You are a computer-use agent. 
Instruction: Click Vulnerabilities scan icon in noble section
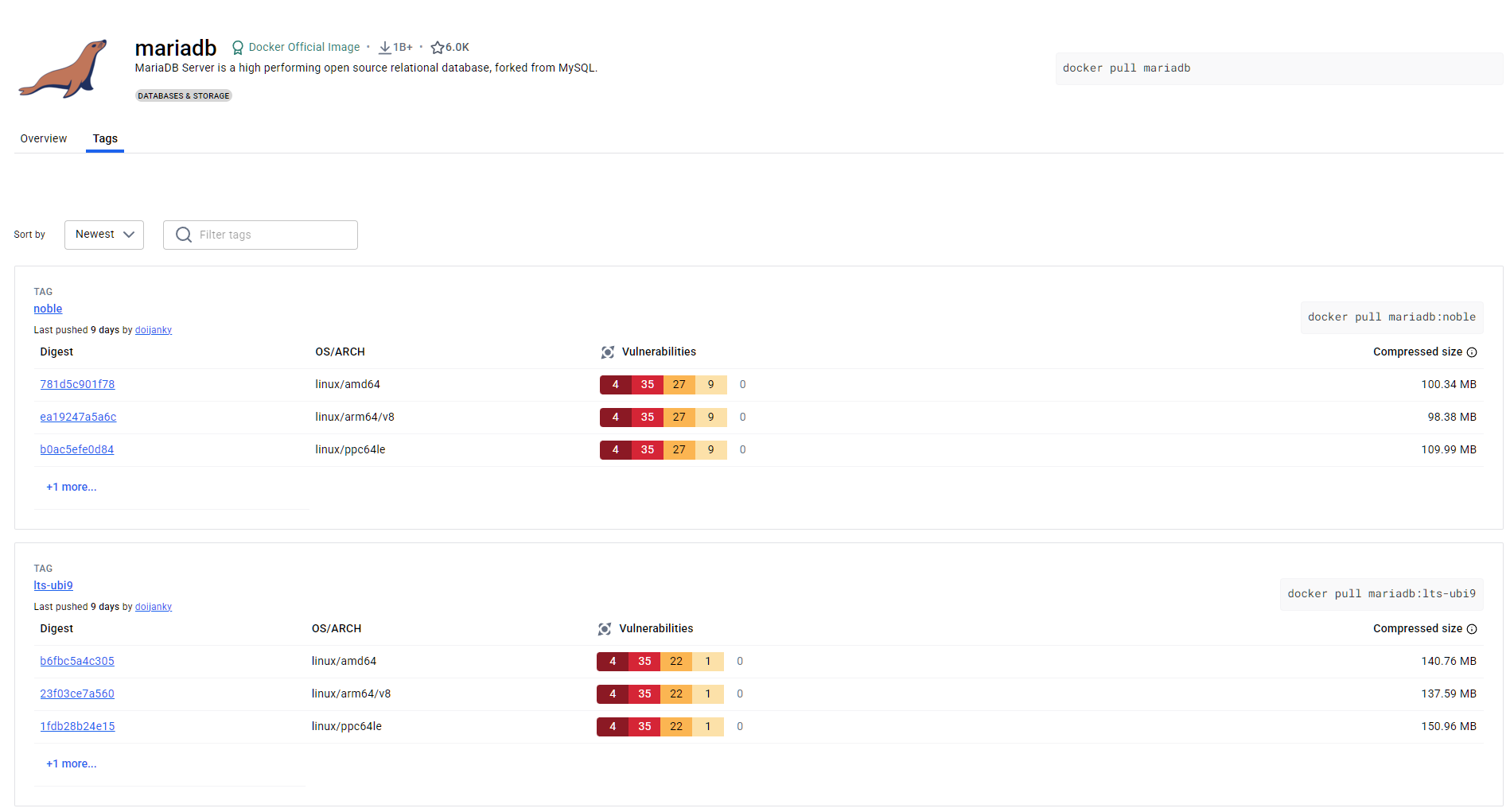click(608, 352)
